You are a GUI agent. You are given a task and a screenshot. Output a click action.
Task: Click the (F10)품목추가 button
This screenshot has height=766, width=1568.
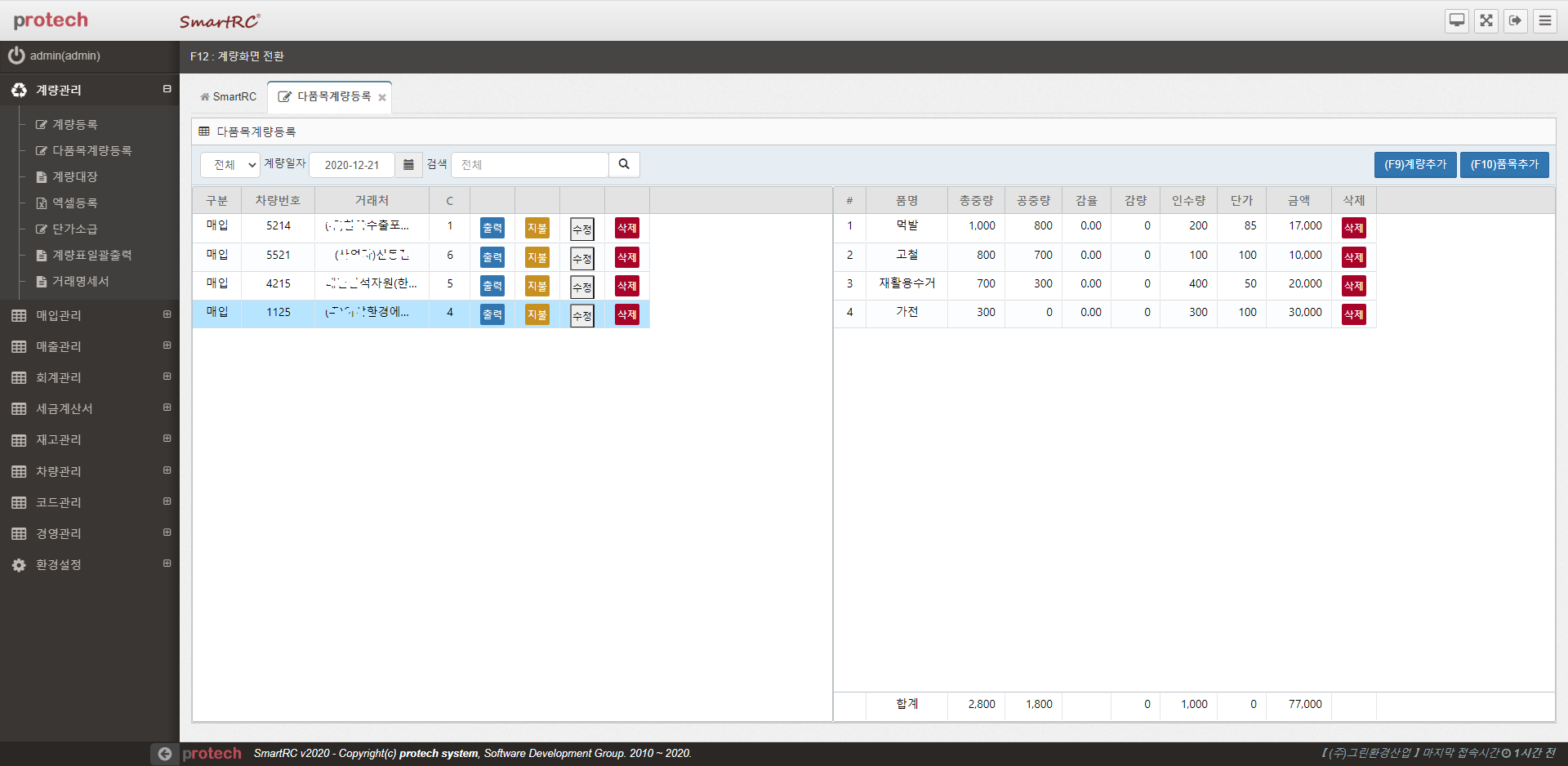pyautogui.click(x=1504, y=164)
